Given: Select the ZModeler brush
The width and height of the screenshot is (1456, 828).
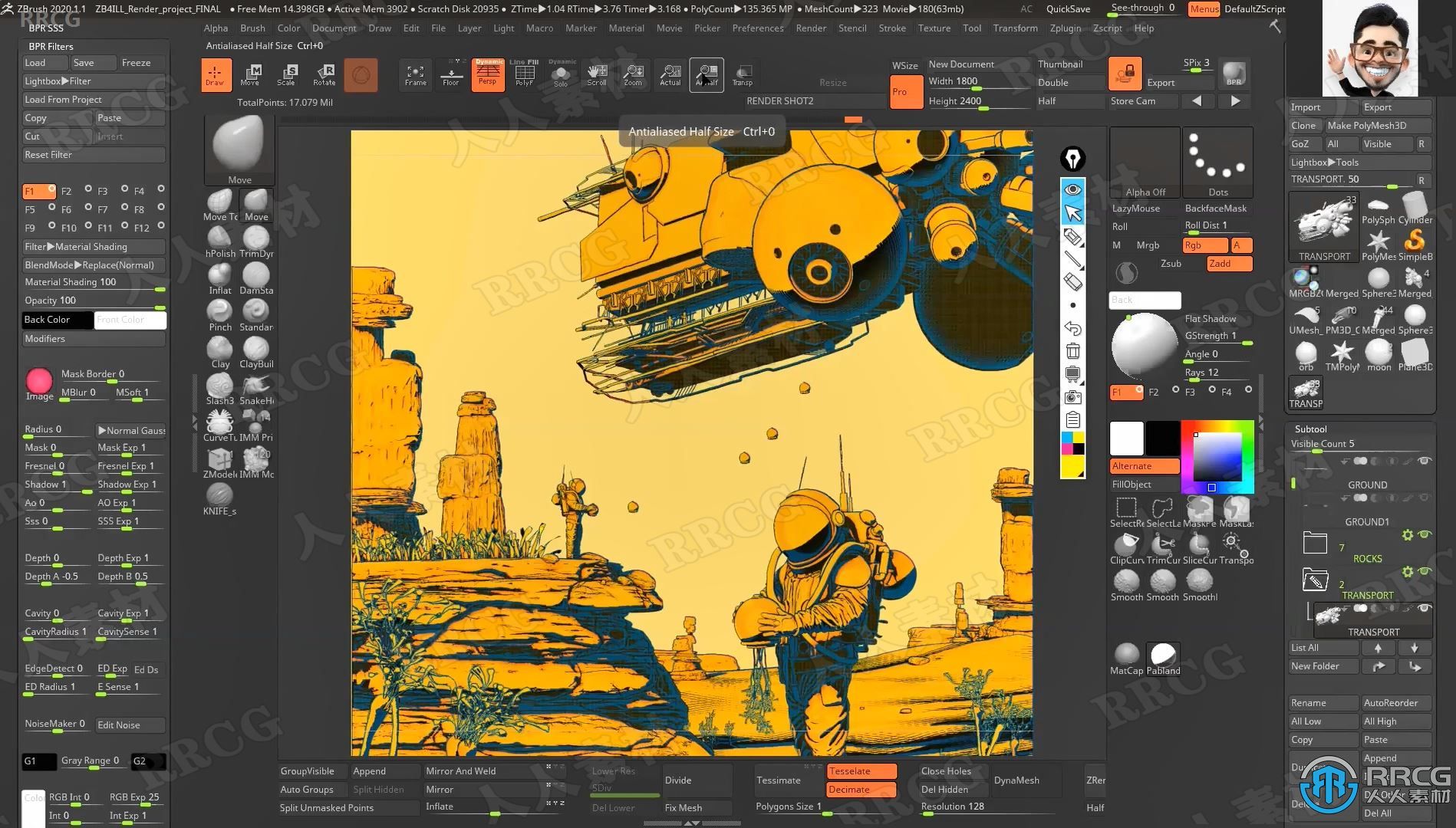Looking at the screenshot, I should tap(220, 463).
